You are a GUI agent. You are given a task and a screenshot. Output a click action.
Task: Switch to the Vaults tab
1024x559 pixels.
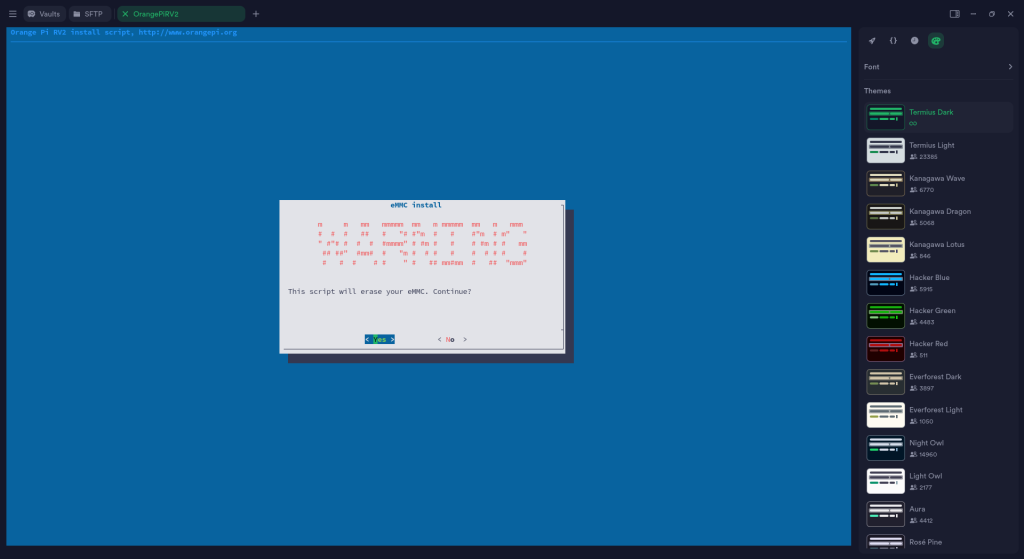tap(44, 14)
